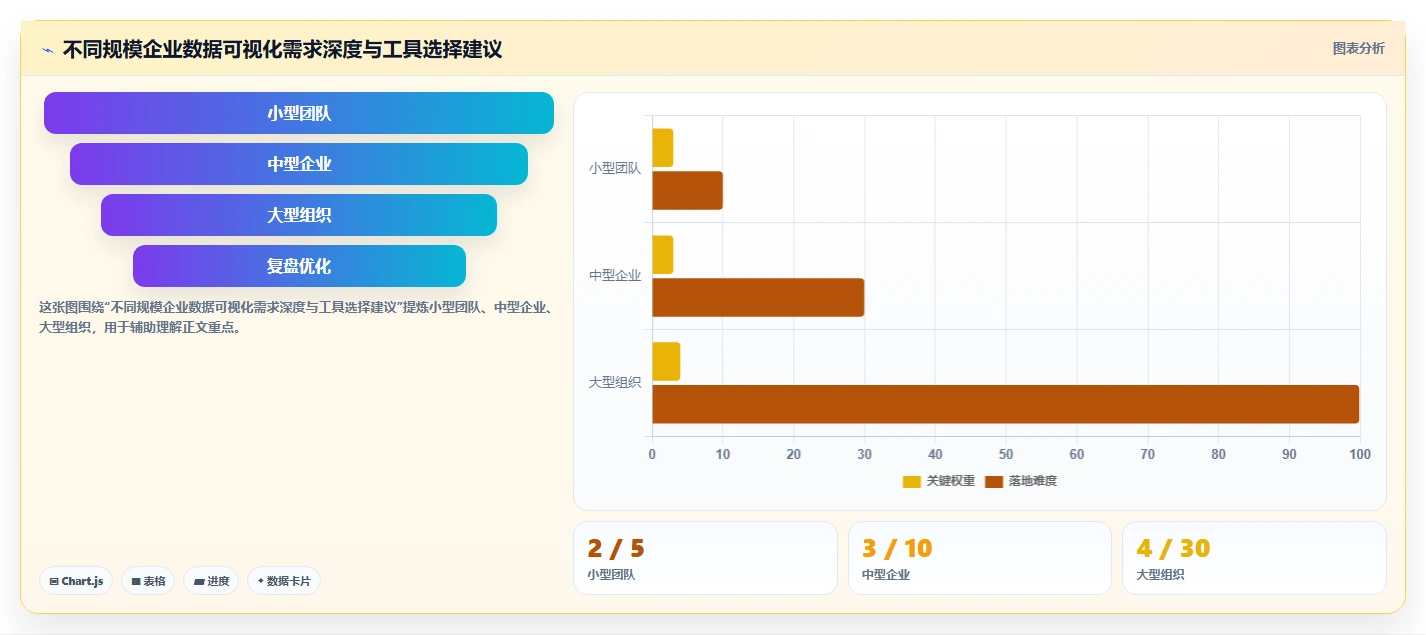1426x635 pixels.
Task: Click the 图表分析 label in header
Action: [x=1359, y=48]
